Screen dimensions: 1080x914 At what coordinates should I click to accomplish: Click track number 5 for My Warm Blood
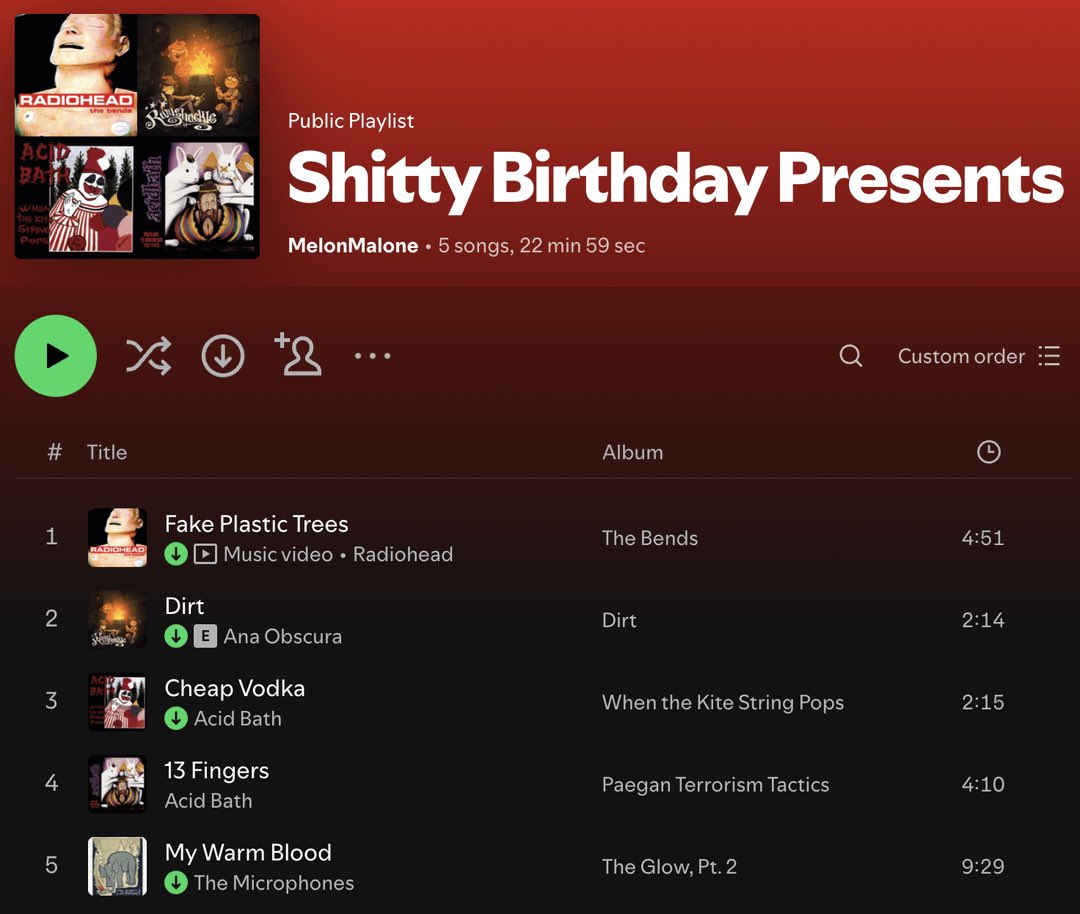pyautogui.click(x=51, y=864)
